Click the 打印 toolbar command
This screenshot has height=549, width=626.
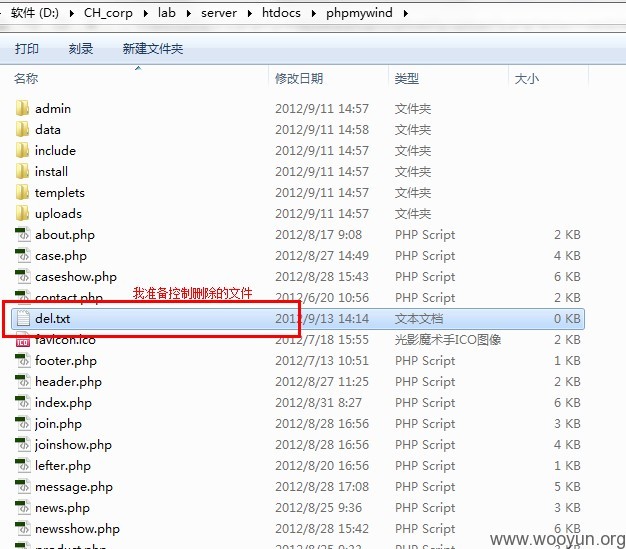tap(27, 48)
